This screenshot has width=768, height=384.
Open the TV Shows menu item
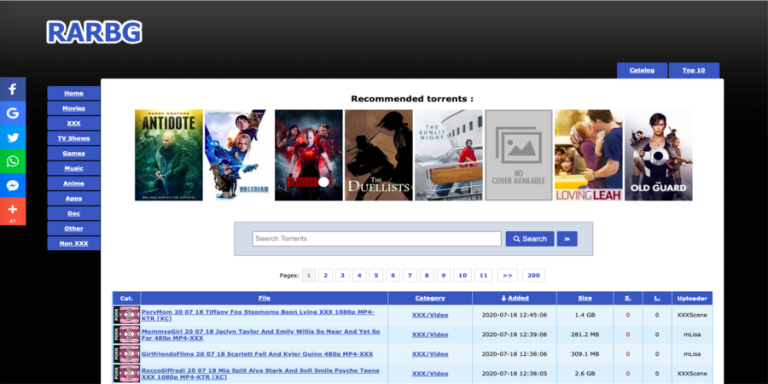point(73,138)
